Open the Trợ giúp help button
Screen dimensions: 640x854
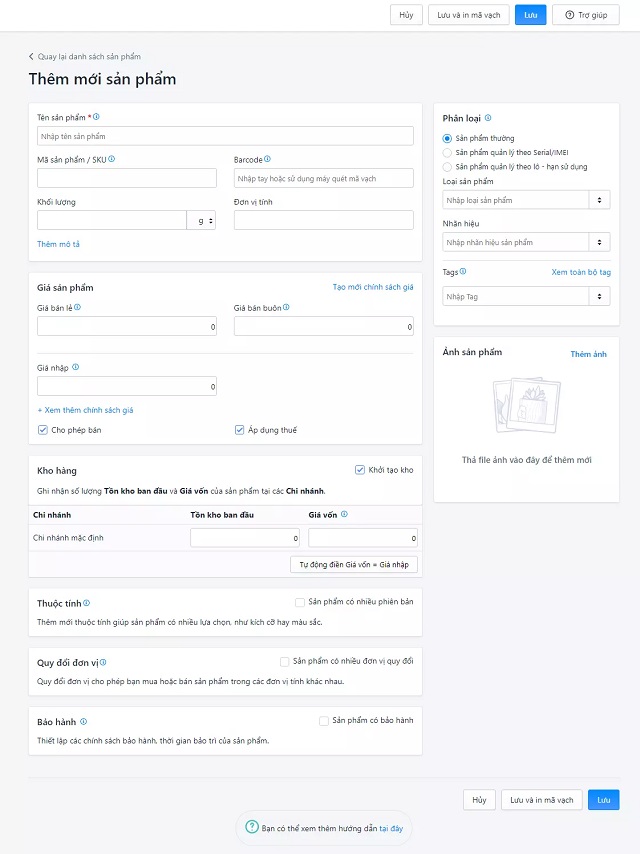(x=585, y=15)
